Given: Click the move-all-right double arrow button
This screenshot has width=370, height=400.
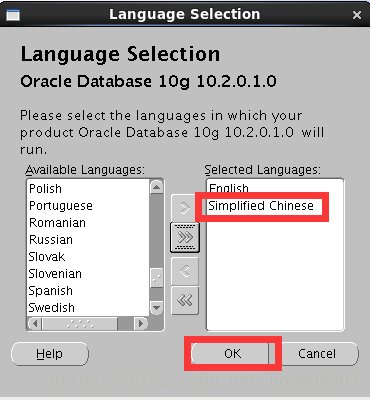Looking at the screenshot, I should point(185,237).
